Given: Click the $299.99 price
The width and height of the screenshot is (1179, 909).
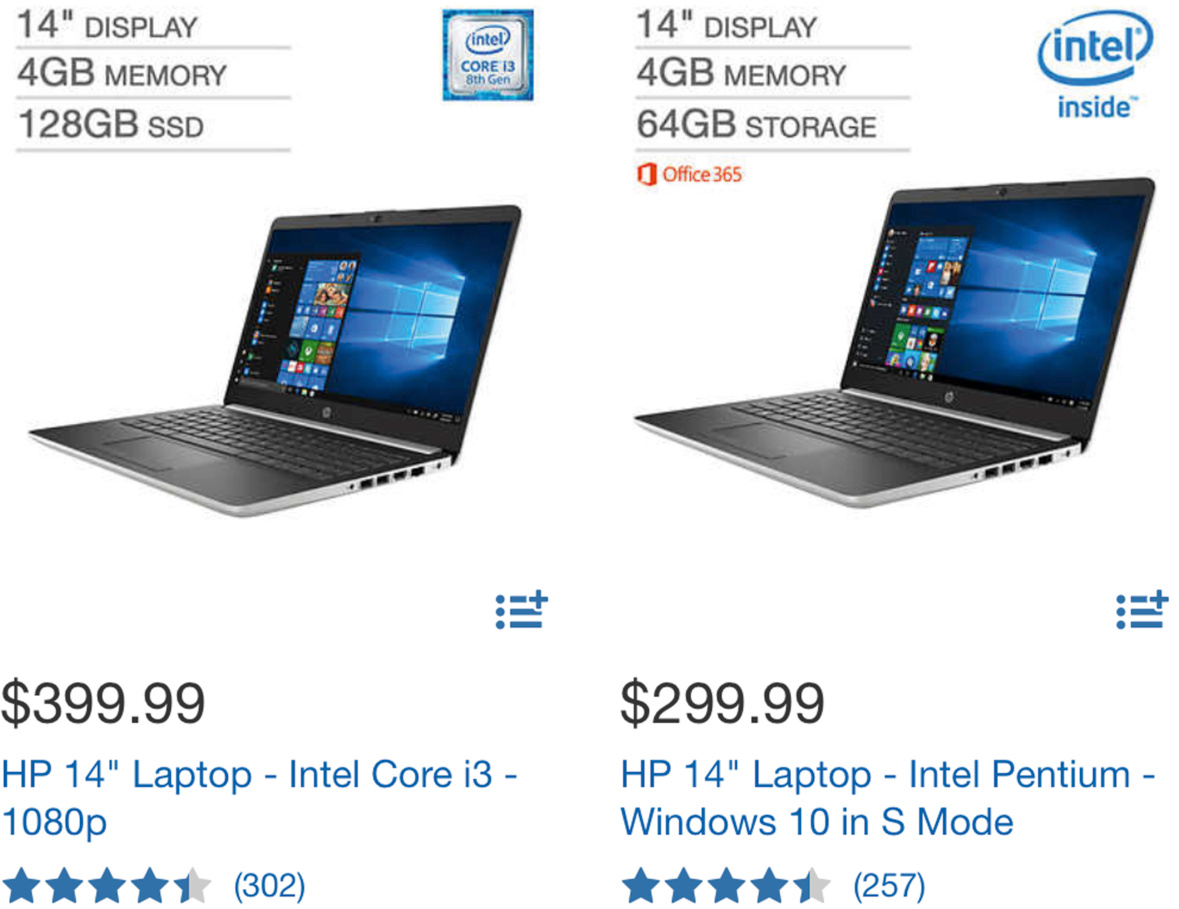Looking at the screenshot, I should pyautogui.click(x=723, y=704).
